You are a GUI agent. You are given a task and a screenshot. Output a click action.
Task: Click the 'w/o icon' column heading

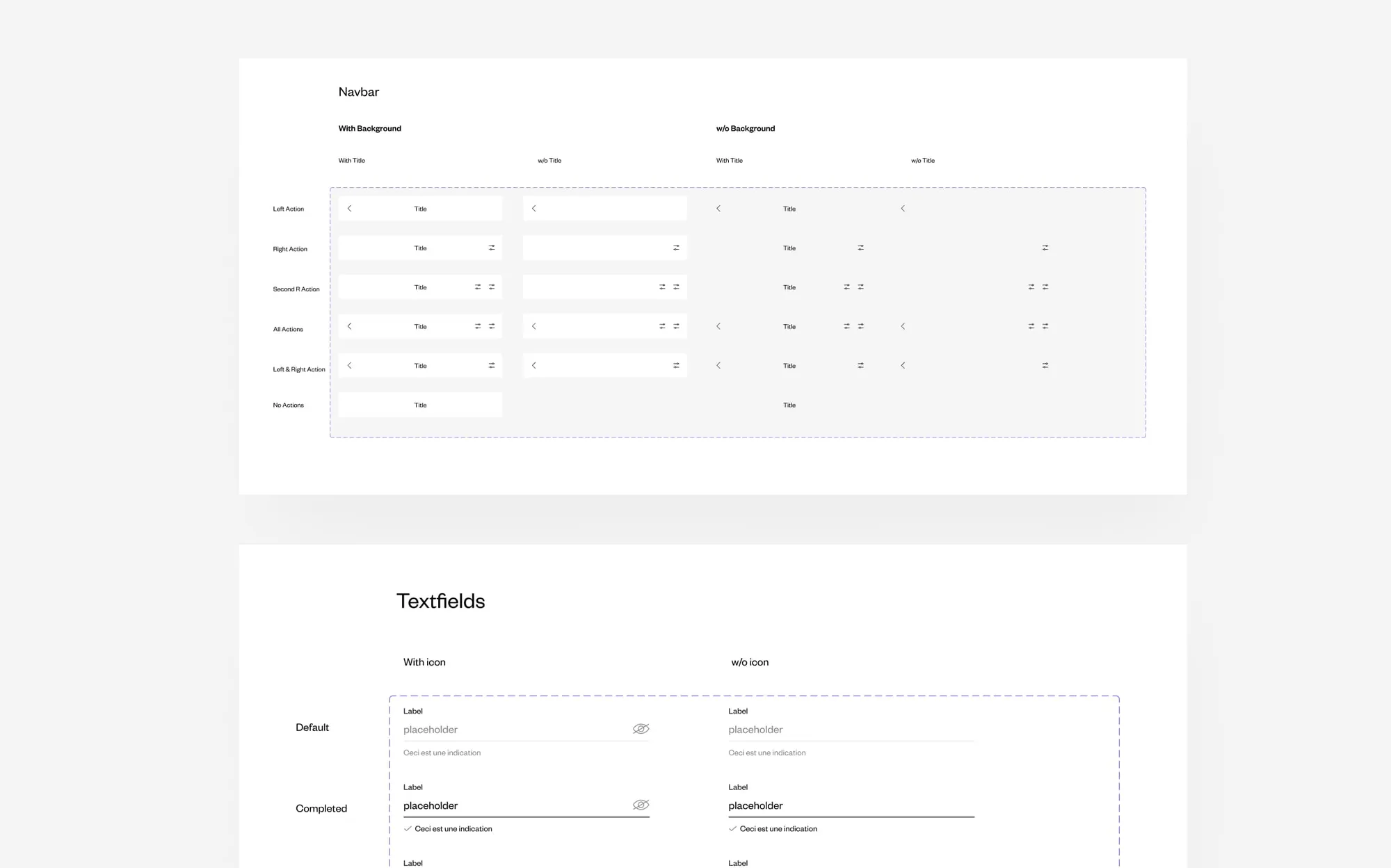(750, 662)
